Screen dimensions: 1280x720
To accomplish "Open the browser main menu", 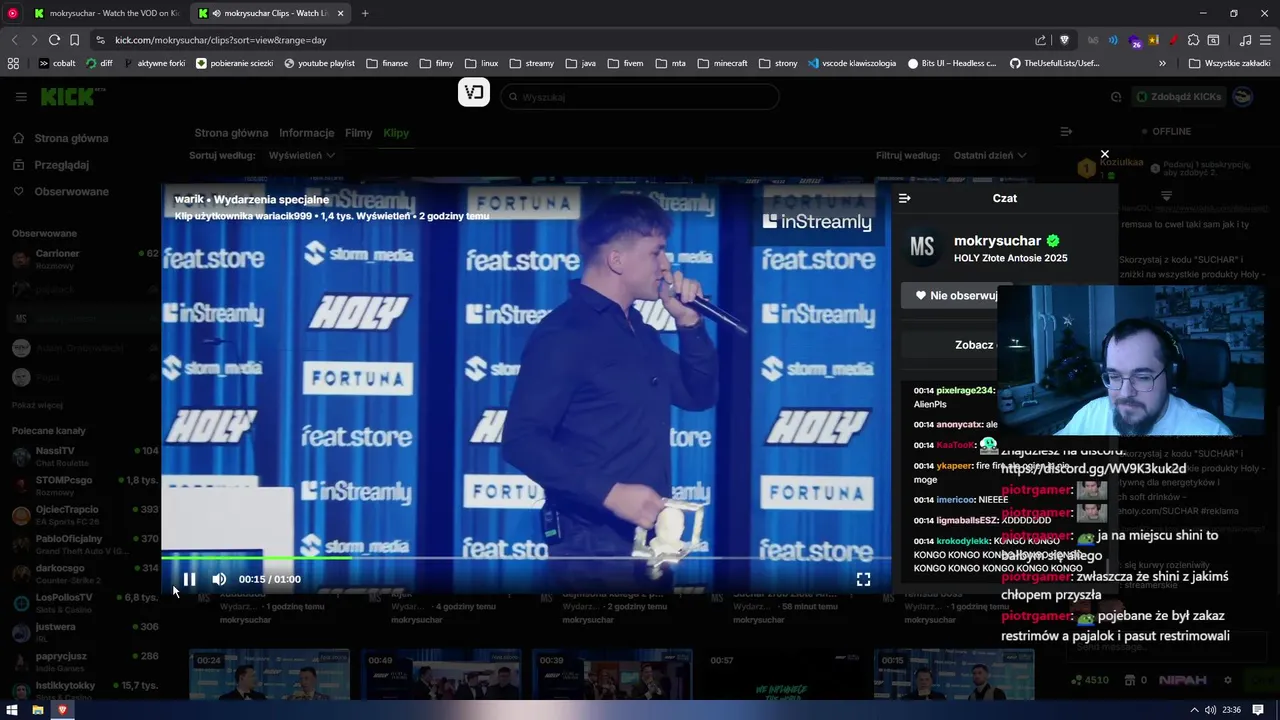I will click(x=1266, y=40).
